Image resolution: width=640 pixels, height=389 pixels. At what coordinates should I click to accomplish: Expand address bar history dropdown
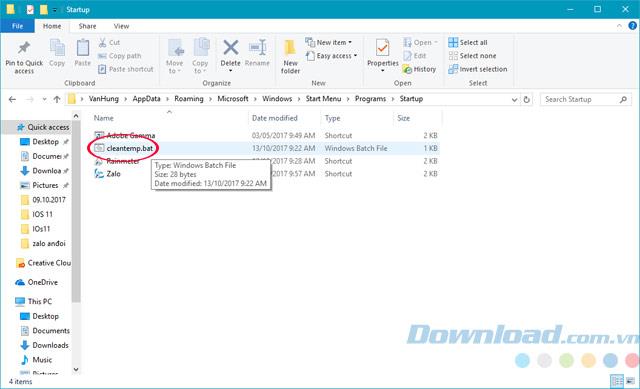[x=514, y=100]
